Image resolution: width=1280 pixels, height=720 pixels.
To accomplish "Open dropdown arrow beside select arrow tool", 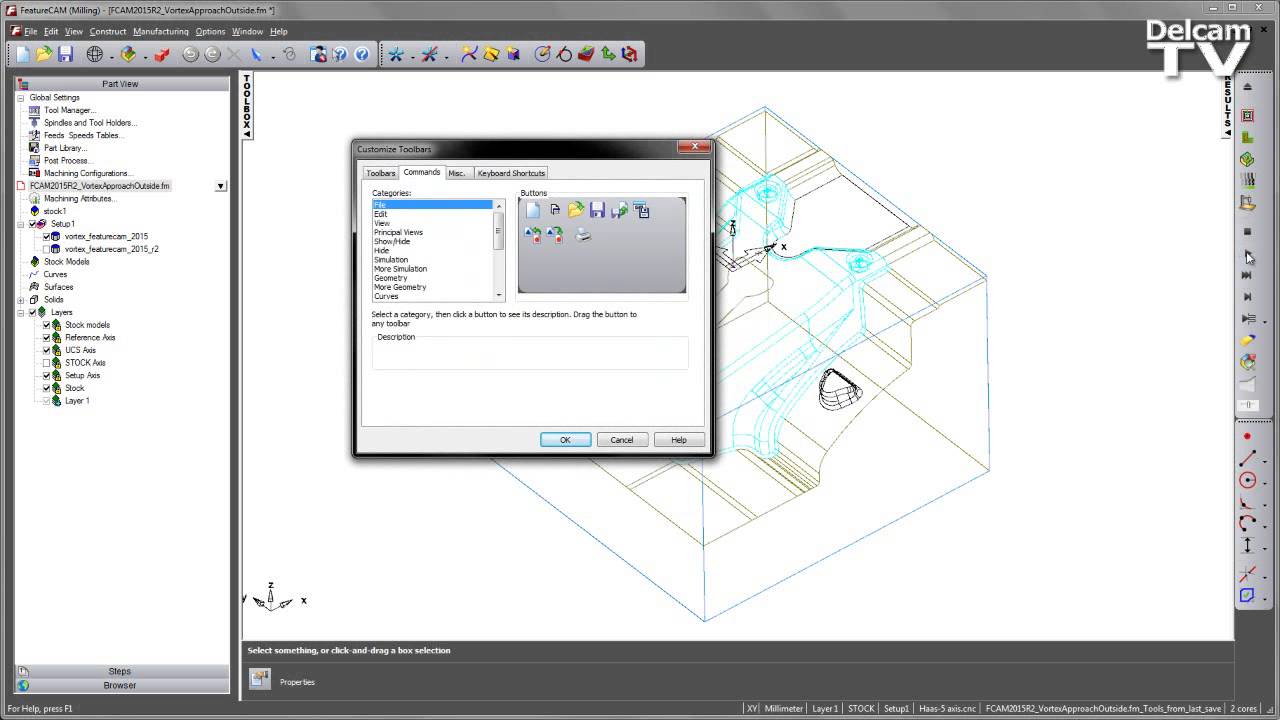I will (272, 55).
